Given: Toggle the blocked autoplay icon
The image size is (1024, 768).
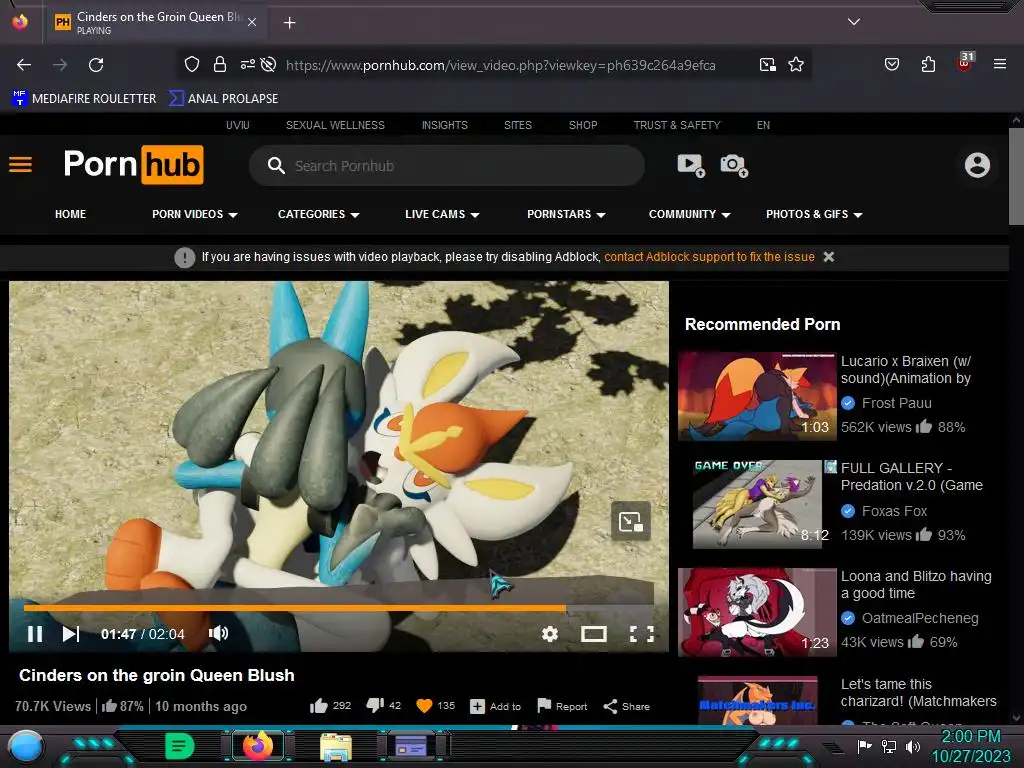Looking at the screenshot, I should tap(268, 65).
